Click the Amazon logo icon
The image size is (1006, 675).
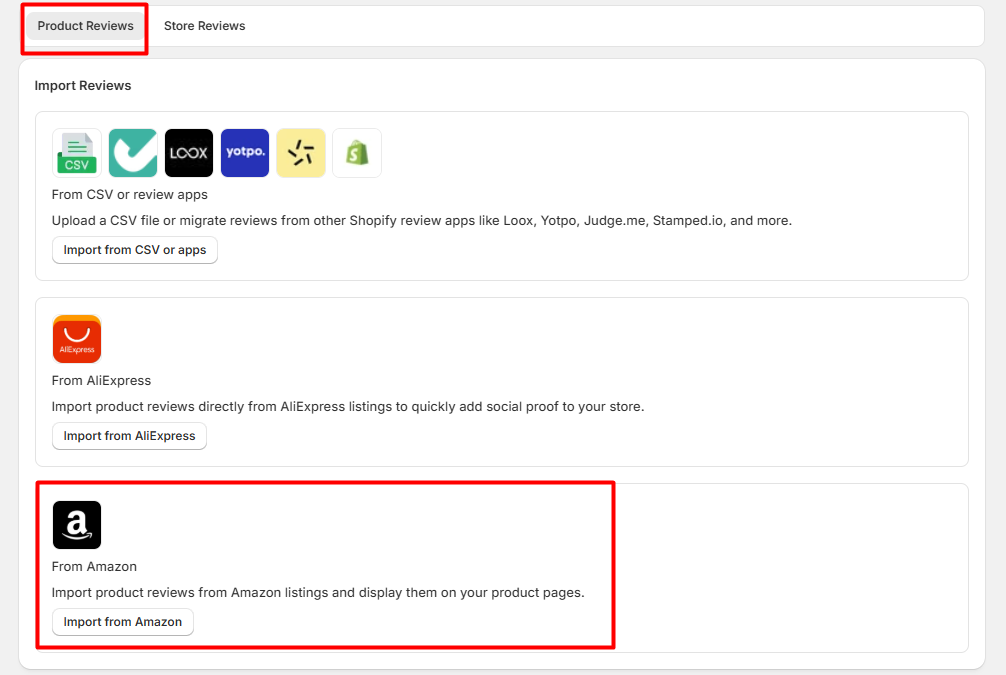tap(77, 525)
